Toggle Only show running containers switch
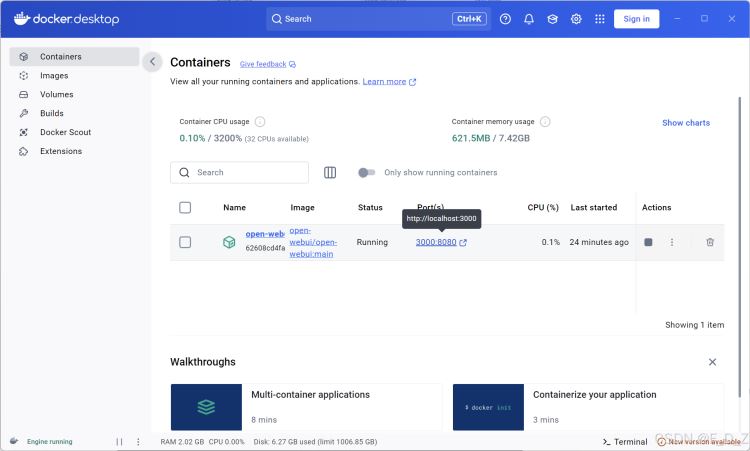750x451 pixels. click(366, 173)
